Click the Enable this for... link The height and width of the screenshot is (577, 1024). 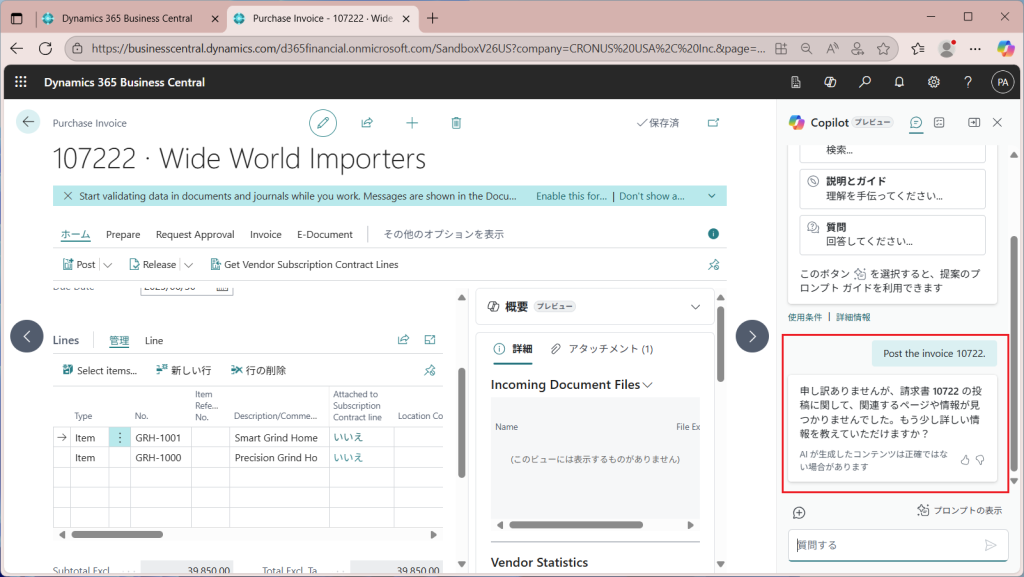point(571,196)
